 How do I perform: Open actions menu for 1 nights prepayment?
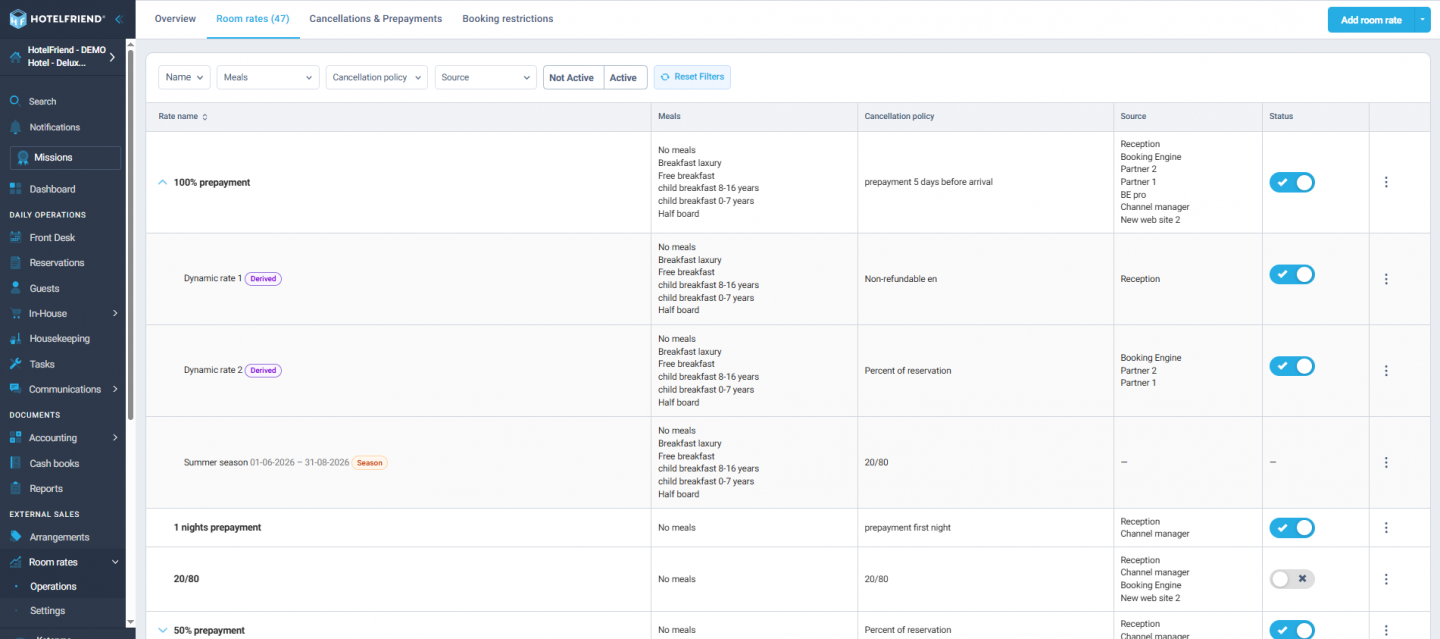click(x=1386, y=527)
